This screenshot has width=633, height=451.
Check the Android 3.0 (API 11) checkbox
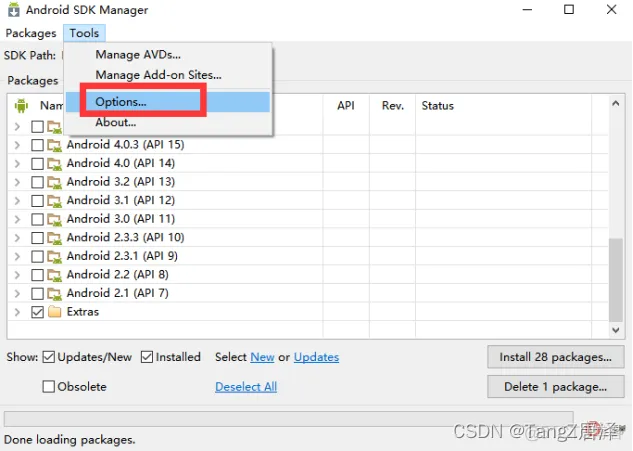(38, 219)
